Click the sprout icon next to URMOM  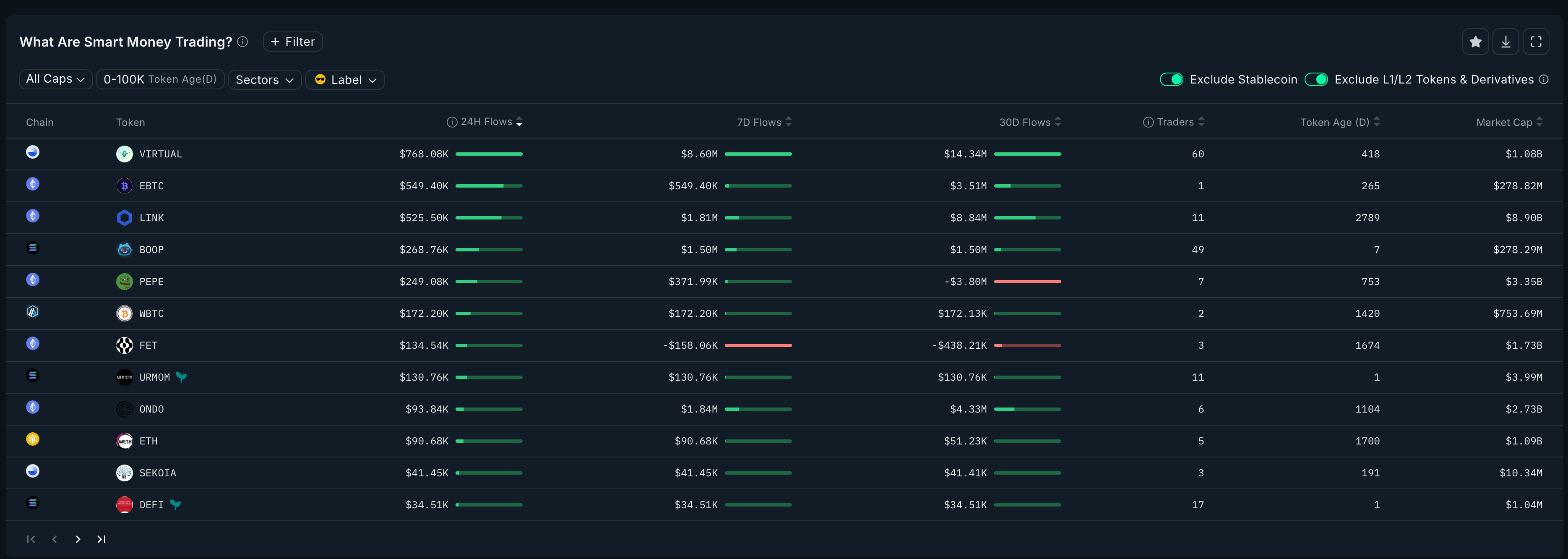click(181, 377)
